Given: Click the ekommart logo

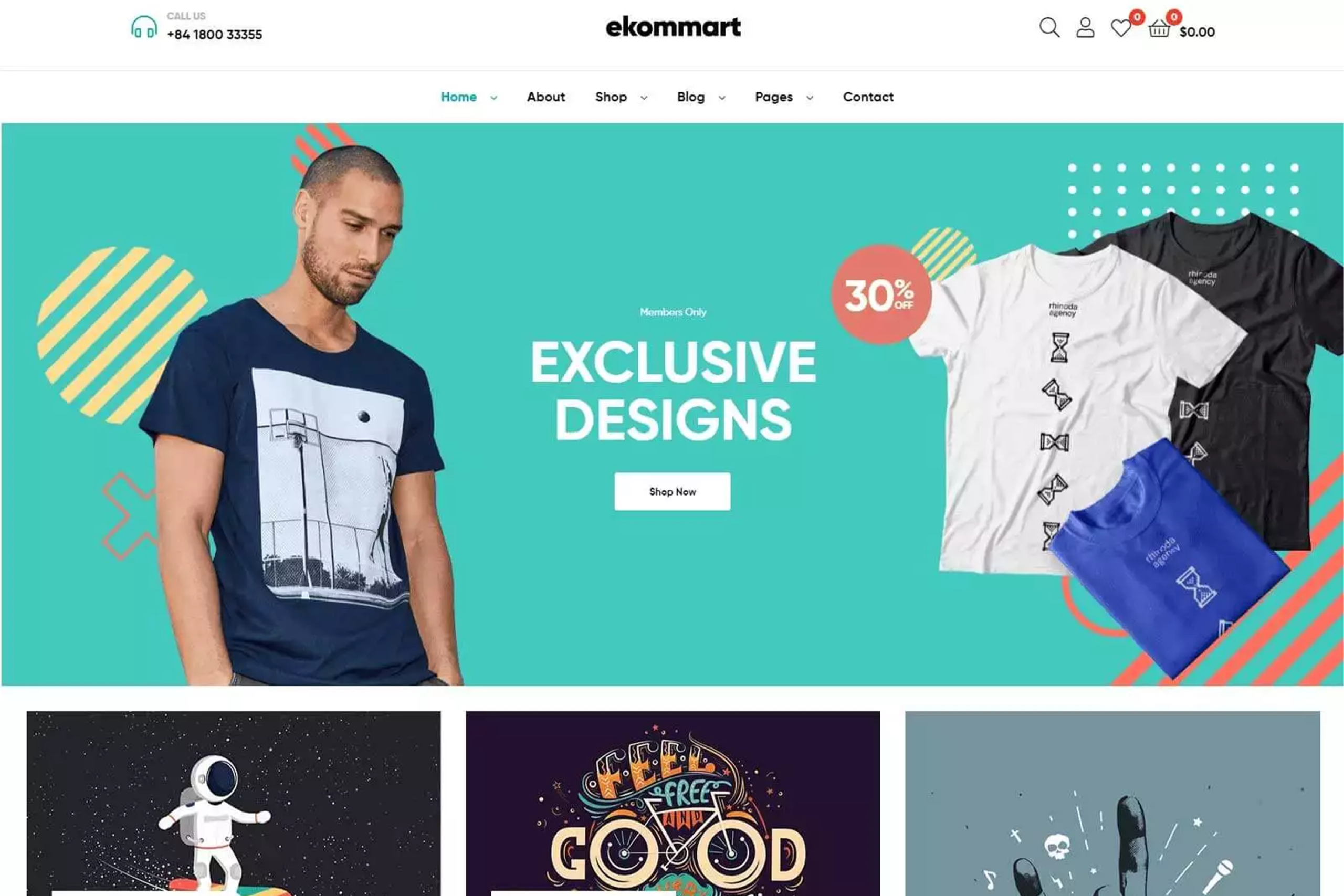Looking at the screenshot, I should pyautogui.click(x=673, y=27).
